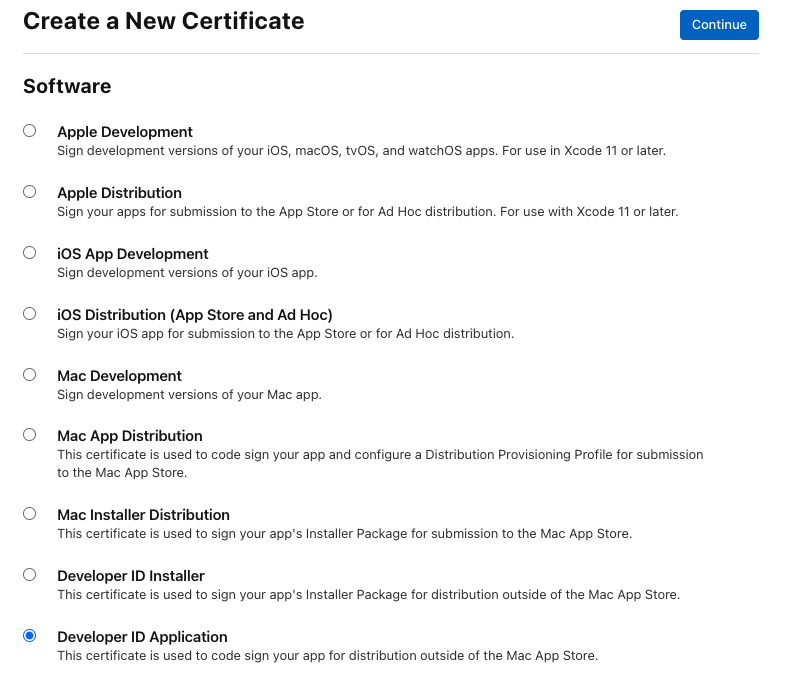Click the selected Developer ID Application radio button
791x697 pixels.
pyautogui.click(x=30, y=636)
